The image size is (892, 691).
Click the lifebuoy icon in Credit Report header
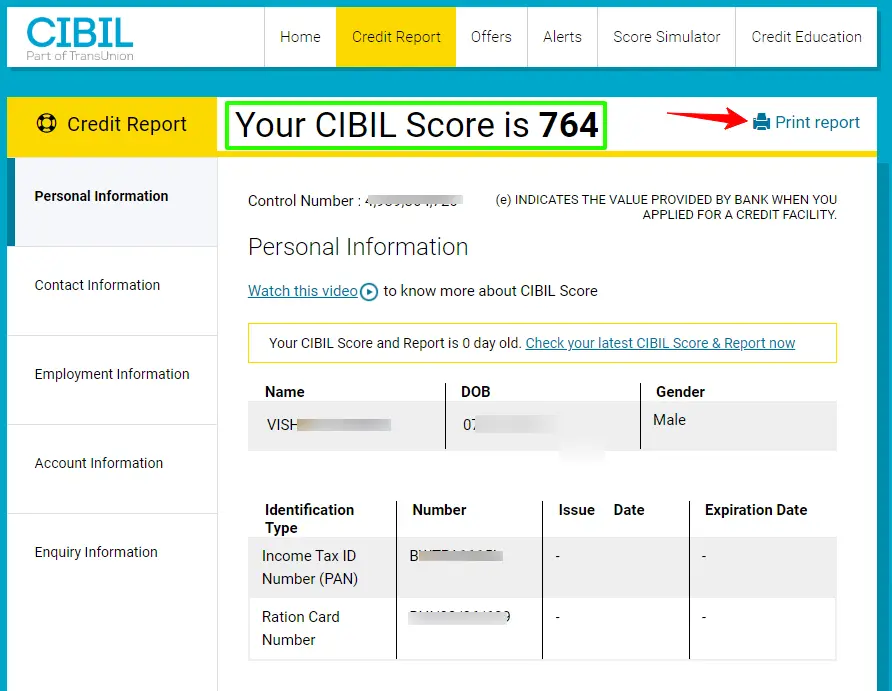point(47,123)
